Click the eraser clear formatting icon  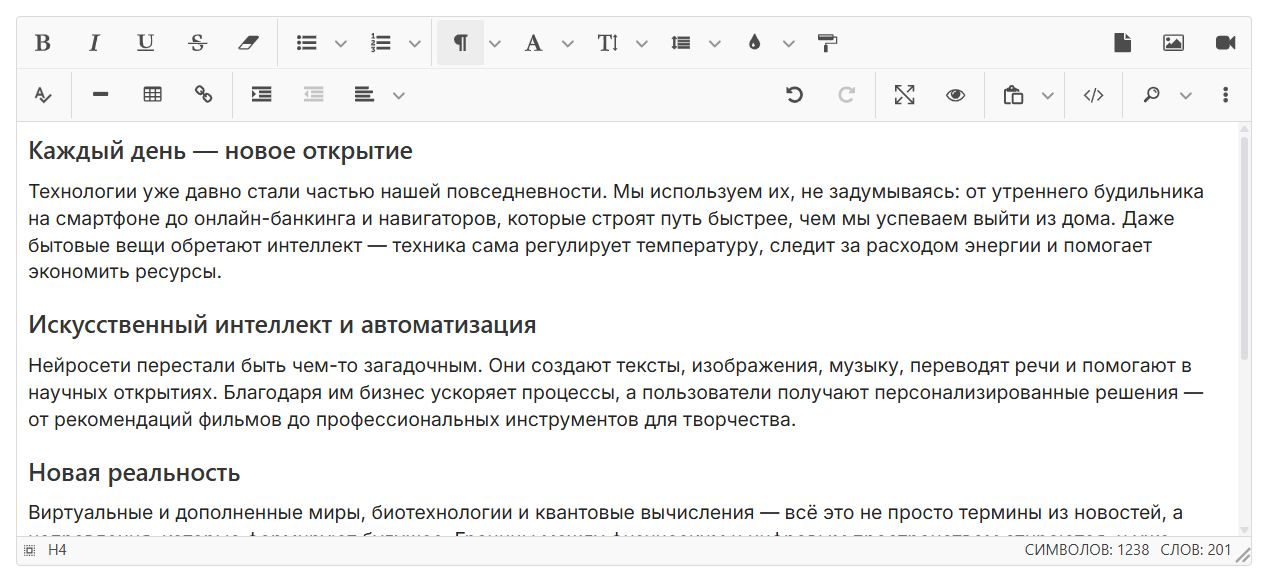coord(248,43)
